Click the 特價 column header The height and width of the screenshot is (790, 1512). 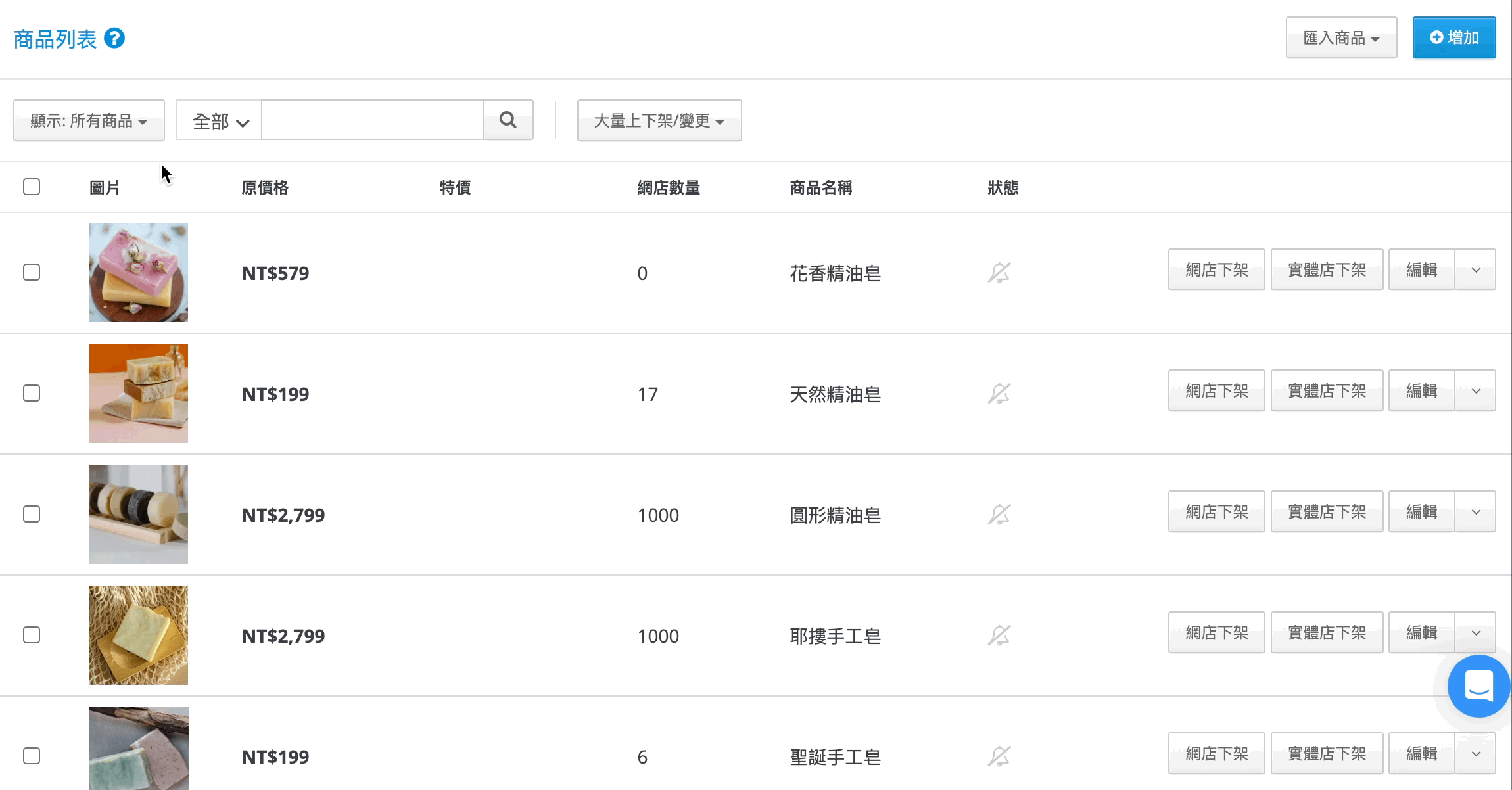point(455,187)
